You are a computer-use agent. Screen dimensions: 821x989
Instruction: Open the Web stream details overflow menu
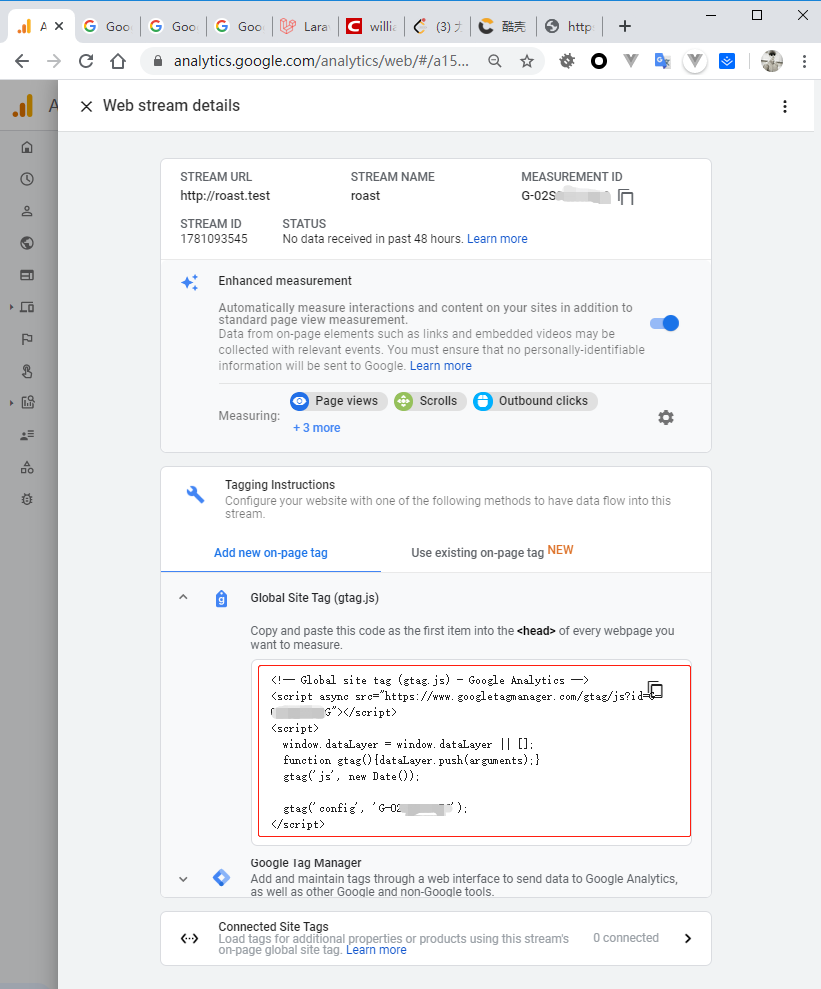click(x=785, y=105)
